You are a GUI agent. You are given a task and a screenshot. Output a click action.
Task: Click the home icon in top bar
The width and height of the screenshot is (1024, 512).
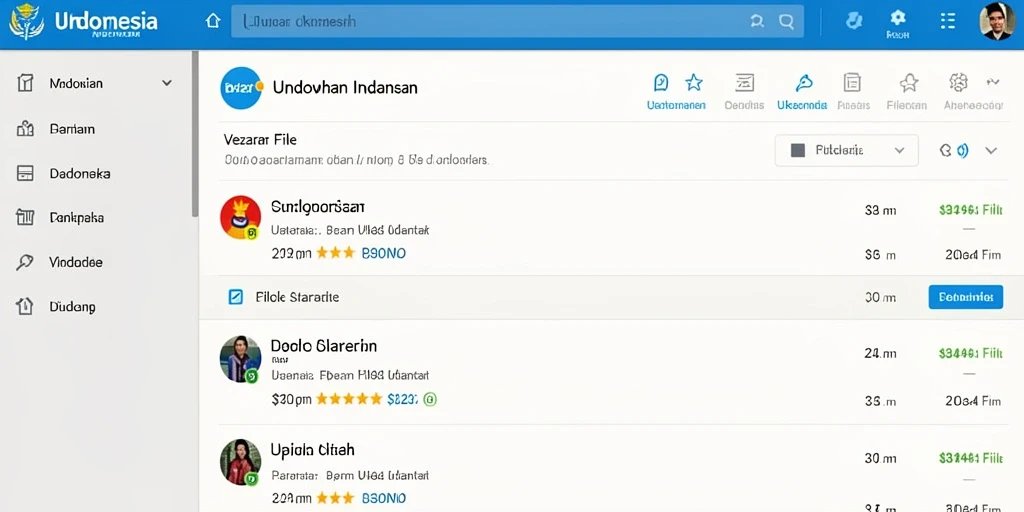(213, 21)
